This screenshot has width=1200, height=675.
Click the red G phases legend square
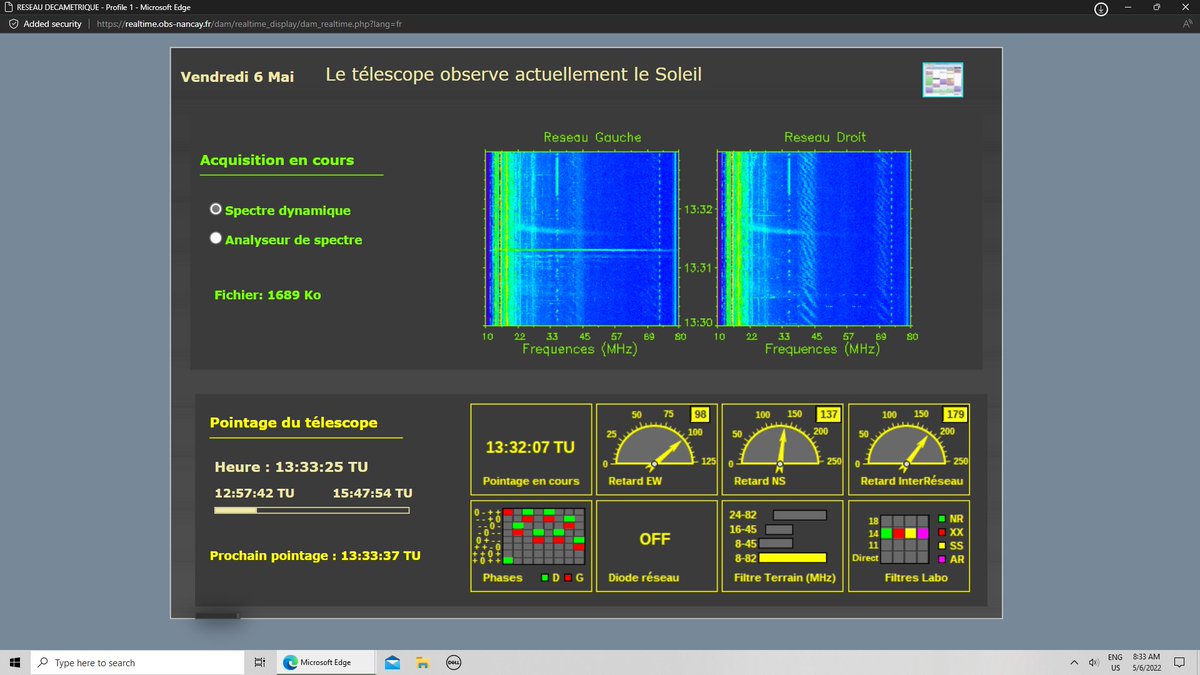[566, 577]
